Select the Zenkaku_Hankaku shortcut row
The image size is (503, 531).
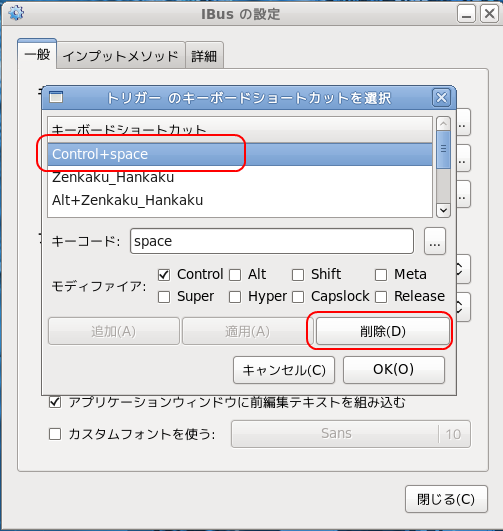pyautogui.click(x=240, y=177)
